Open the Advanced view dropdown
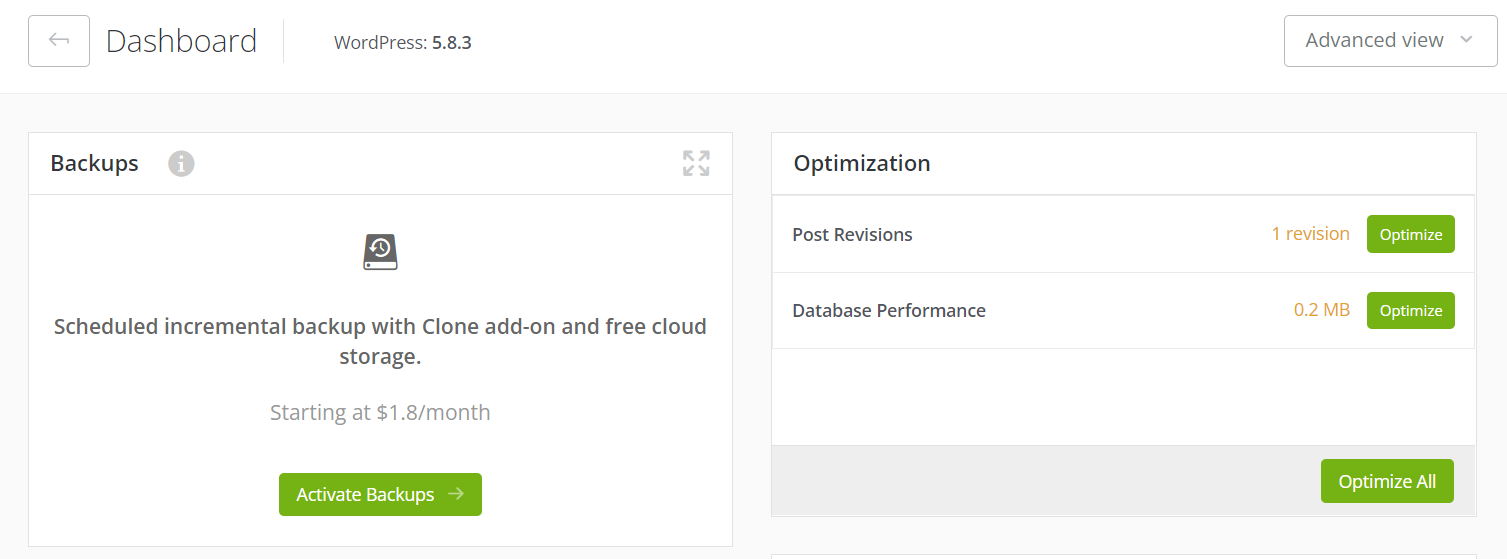Image resolution: width=1507 pixels, height=559 pixels. (1375, 41)
